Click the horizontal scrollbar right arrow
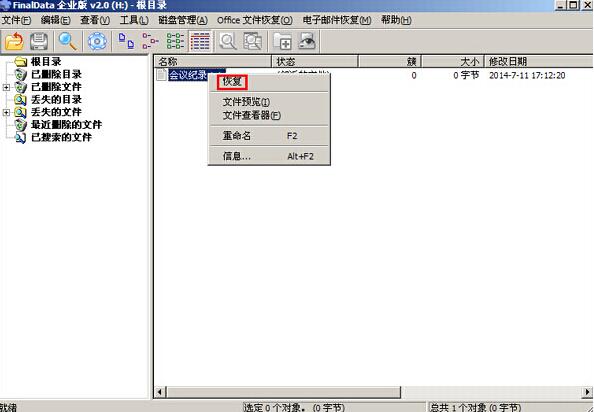Viewport: 594px width, 412px height. pos(587,392)
